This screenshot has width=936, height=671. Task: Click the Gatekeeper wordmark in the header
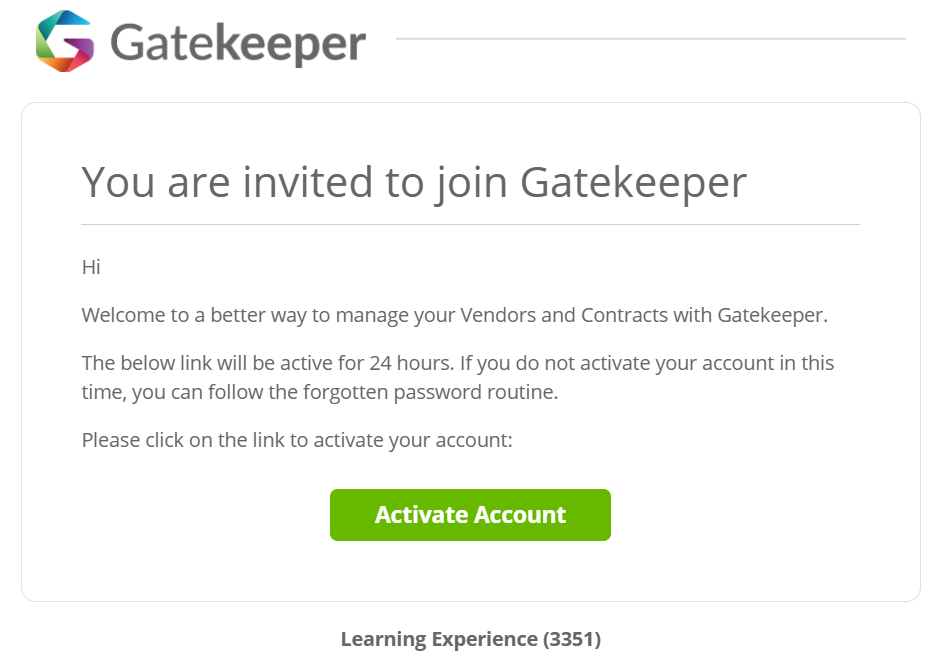pyautogui.click(x=238, y=44)
